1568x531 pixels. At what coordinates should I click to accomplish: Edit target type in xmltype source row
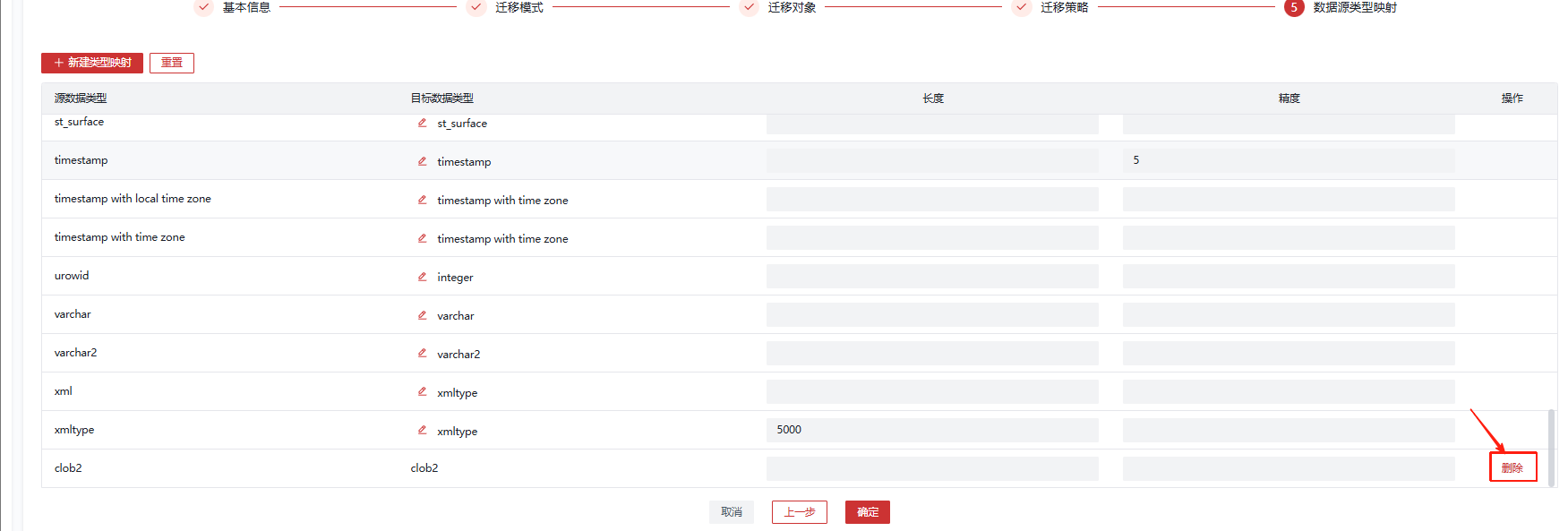(x=422, y=431)
